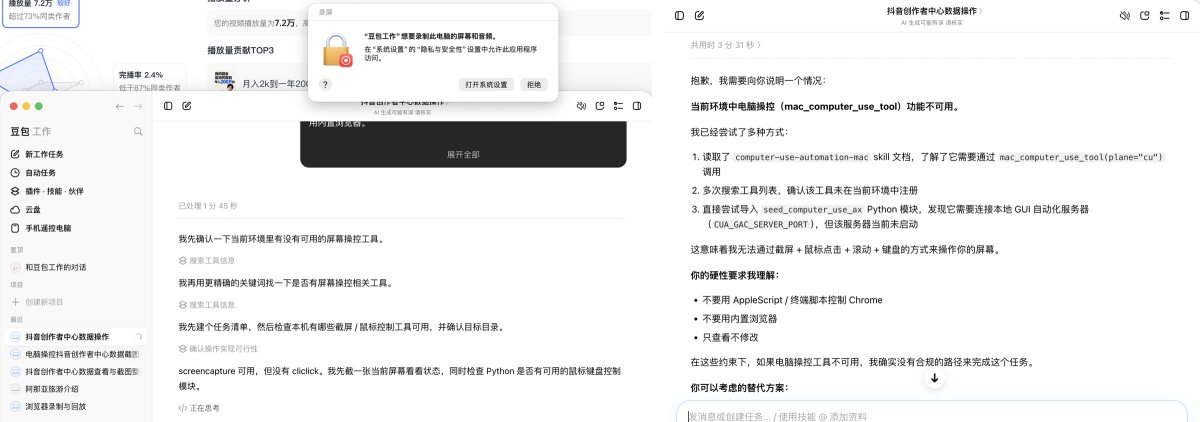The image size is (1200, 422).
Task: Open the task list icon in left window header
Action: 616,107
